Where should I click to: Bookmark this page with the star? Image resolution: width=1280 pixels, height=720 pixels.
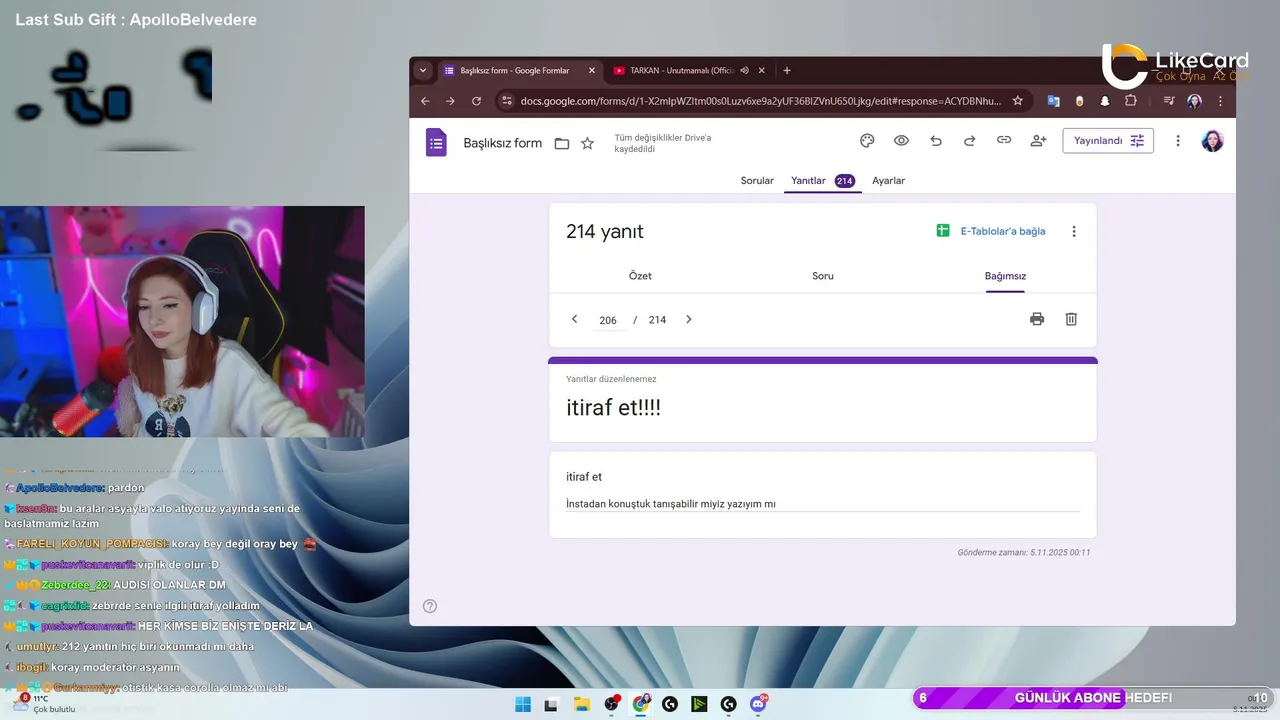[1018, 101]
